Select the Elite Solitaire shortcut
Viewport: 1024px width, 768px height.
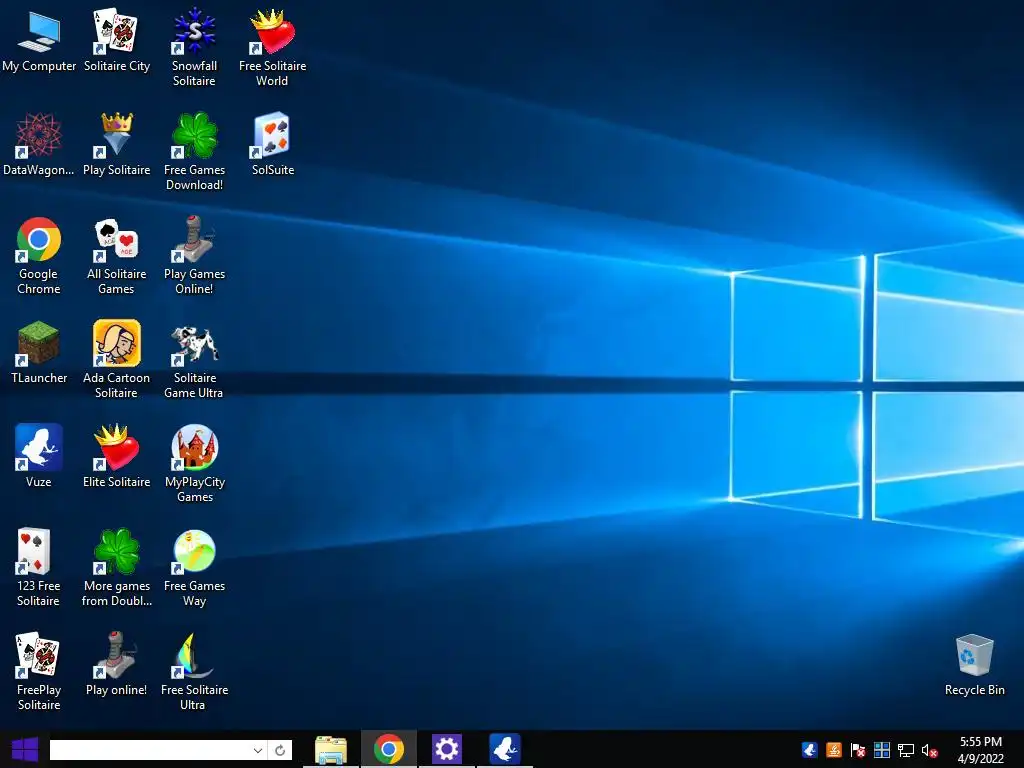[116, 456]
